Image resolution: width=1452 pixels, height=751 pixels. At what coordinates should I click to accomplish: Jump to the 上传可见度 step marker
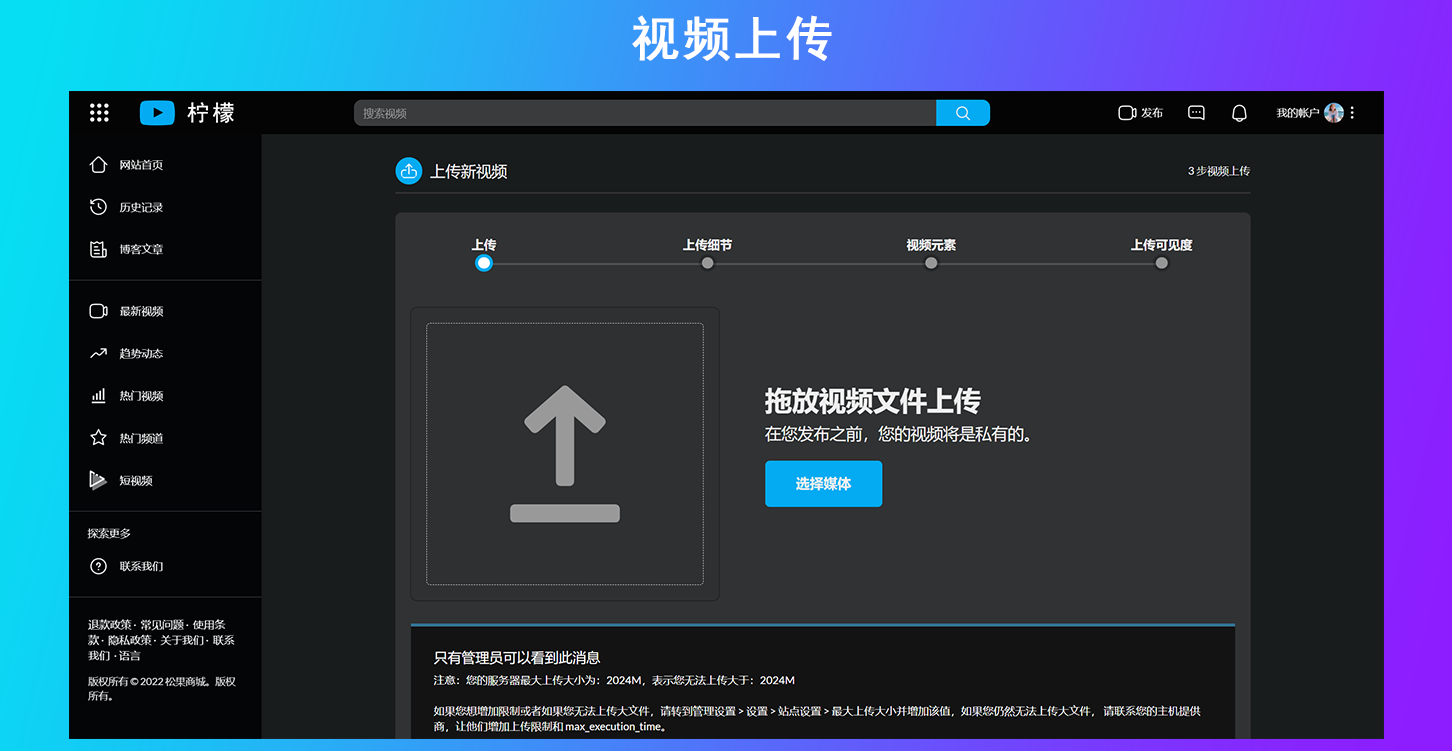[x=1161, y=263]
